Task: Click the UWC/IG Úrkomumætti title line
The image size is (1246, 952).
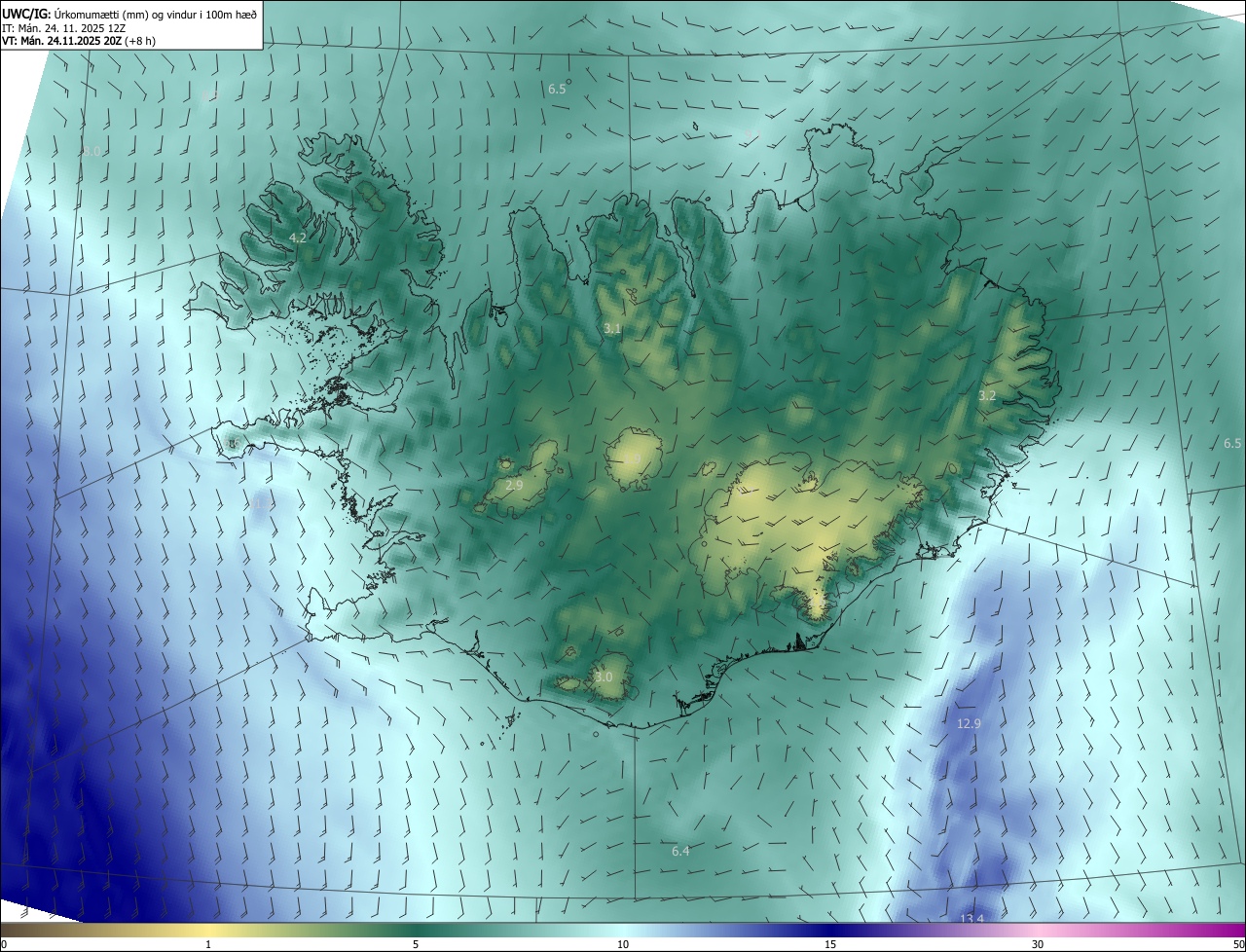Action: point(129,13)
